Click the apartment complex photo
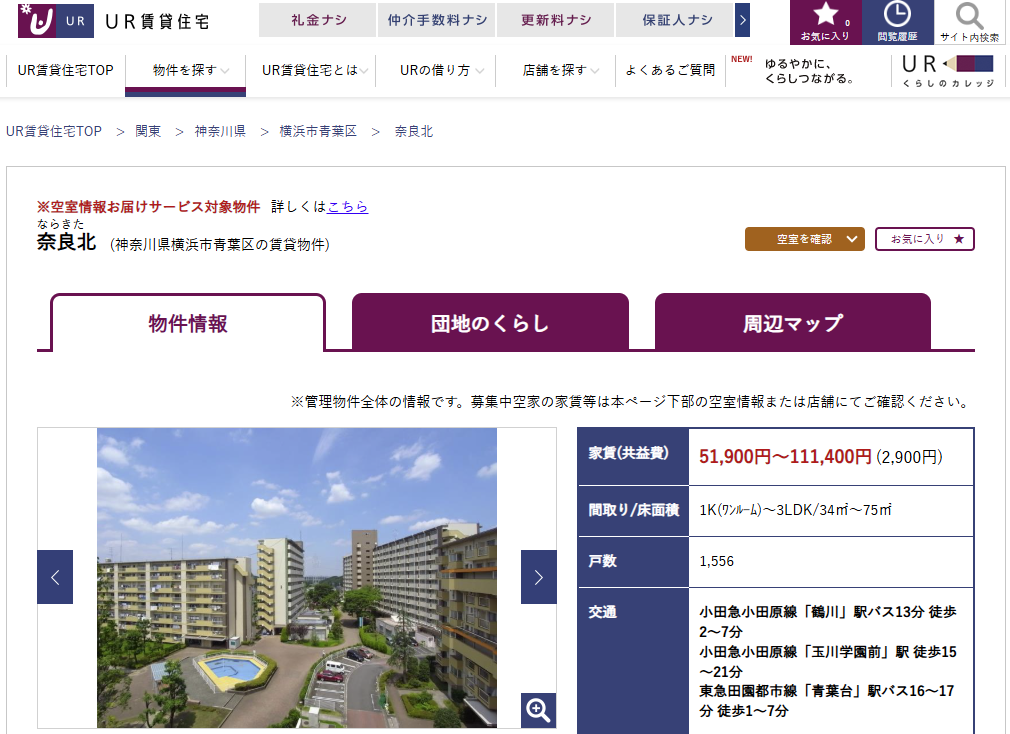The width and height of the screenshot is (1010, 734). coord(296,577)
